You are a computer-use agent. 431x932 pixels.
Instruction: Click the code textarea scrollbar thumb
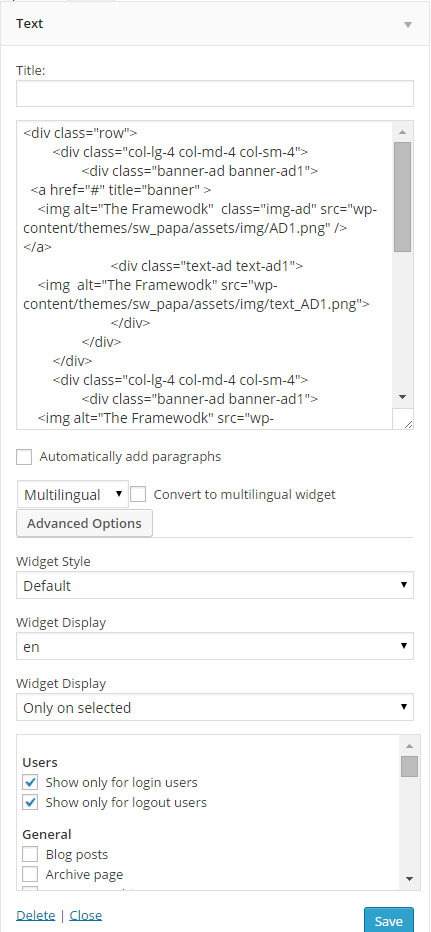click(x=402, y=197)
